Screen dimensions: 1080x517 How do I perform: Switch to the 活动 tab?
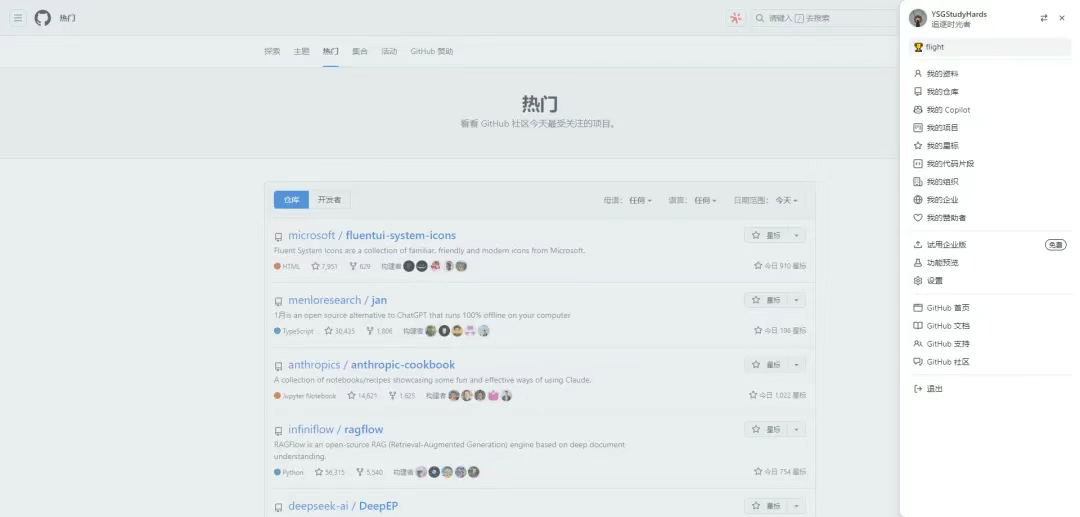point(389,51)
